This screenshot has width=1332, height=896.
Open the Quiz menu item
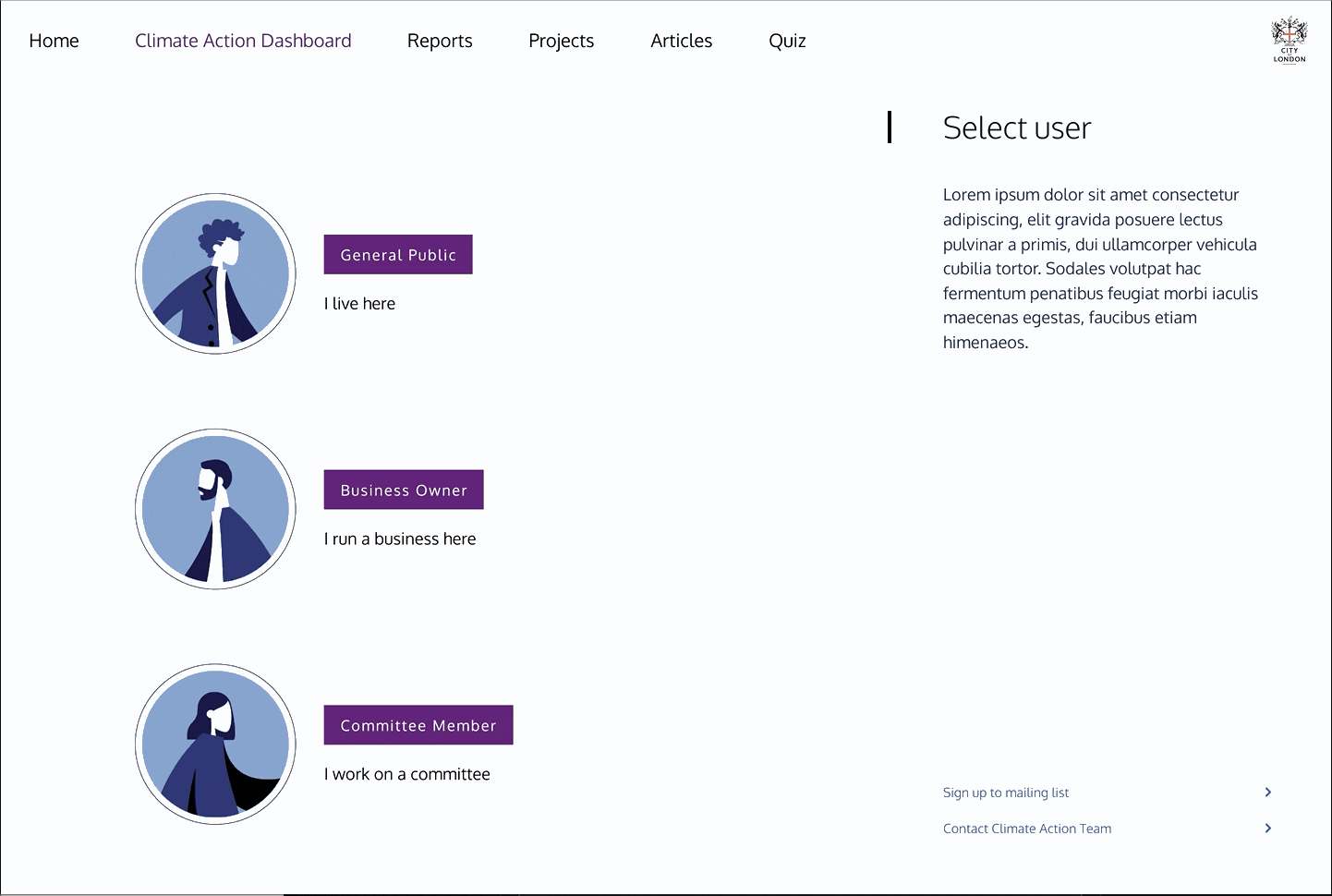(x=787, y=41)
